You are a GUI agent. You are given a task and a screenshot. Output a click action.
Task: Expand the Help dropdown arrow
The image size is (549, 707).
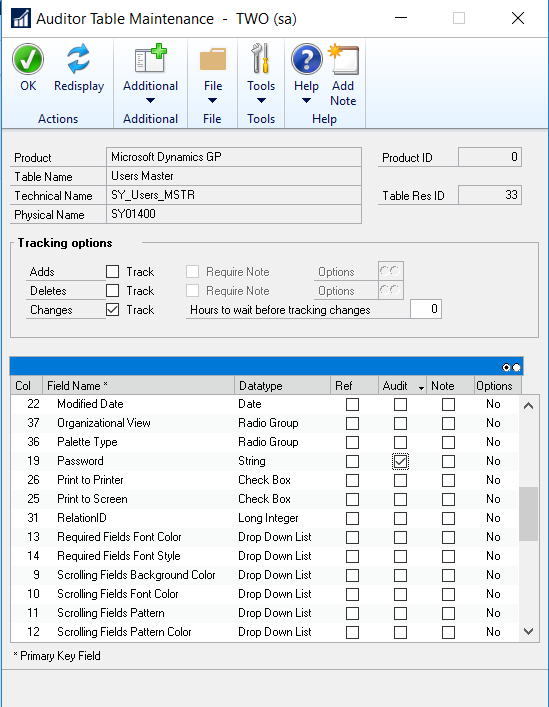pos(306,101)
